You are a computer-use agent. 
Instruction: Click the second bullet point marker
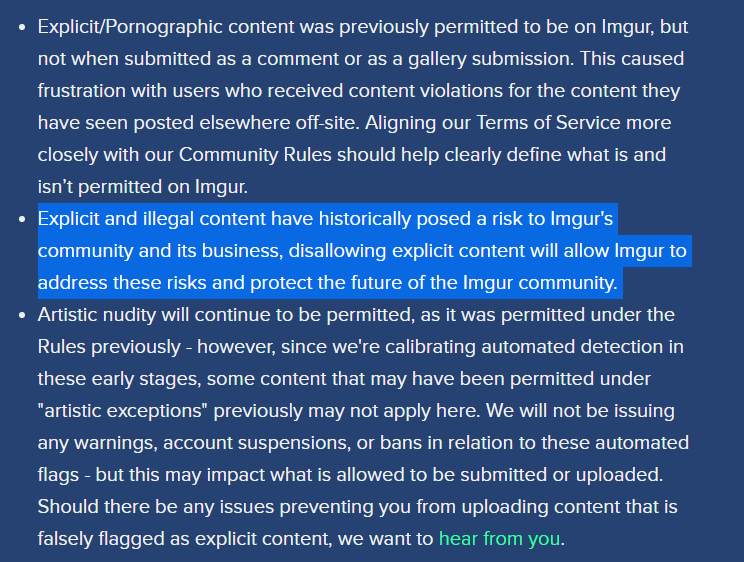coord(22,219)
